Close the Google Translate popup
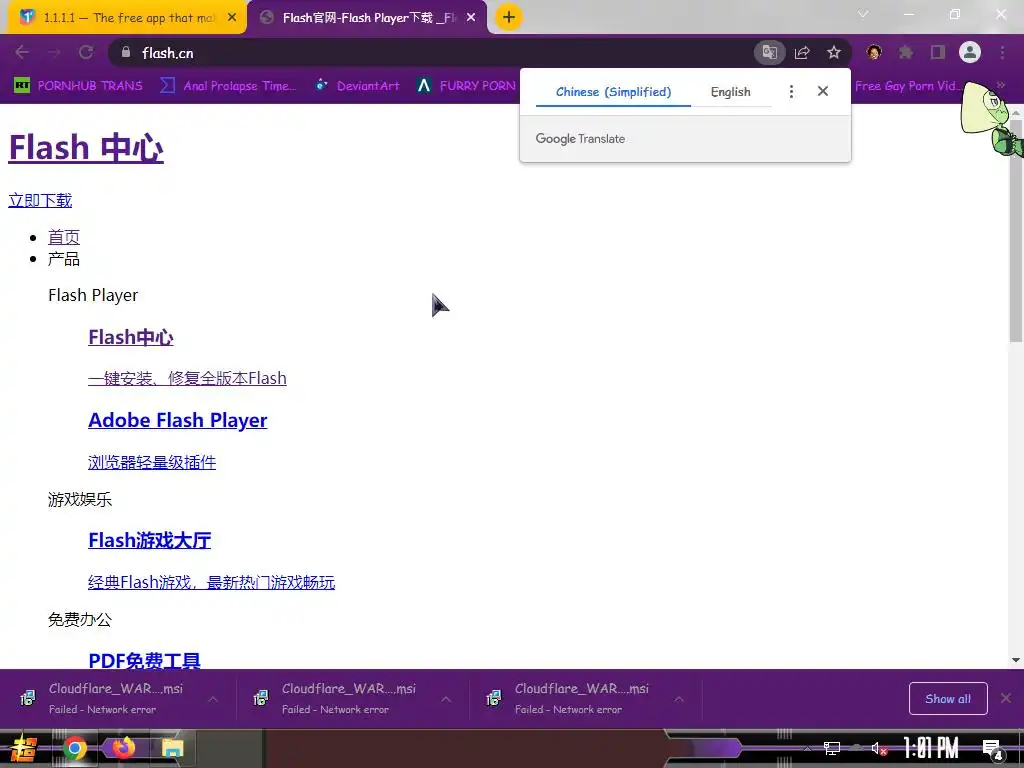 click(823, 91)
